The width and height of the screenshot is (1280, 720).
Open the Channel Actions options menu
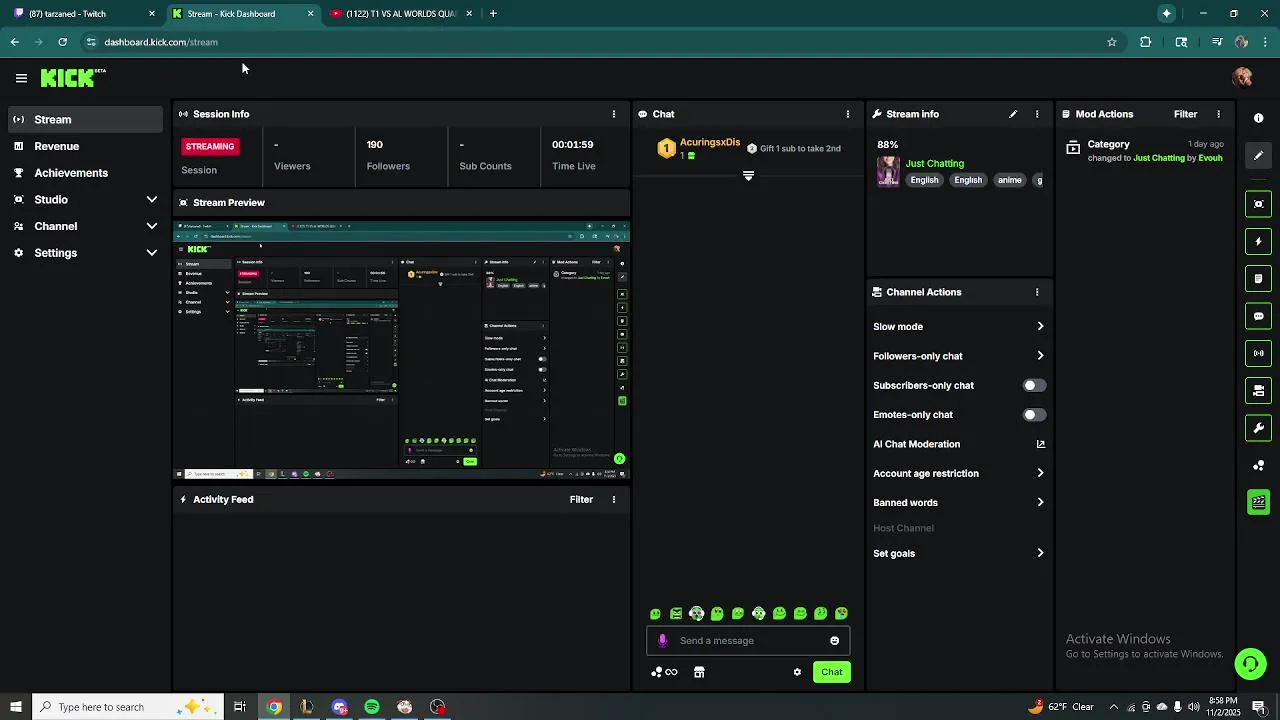[1037, 292]
